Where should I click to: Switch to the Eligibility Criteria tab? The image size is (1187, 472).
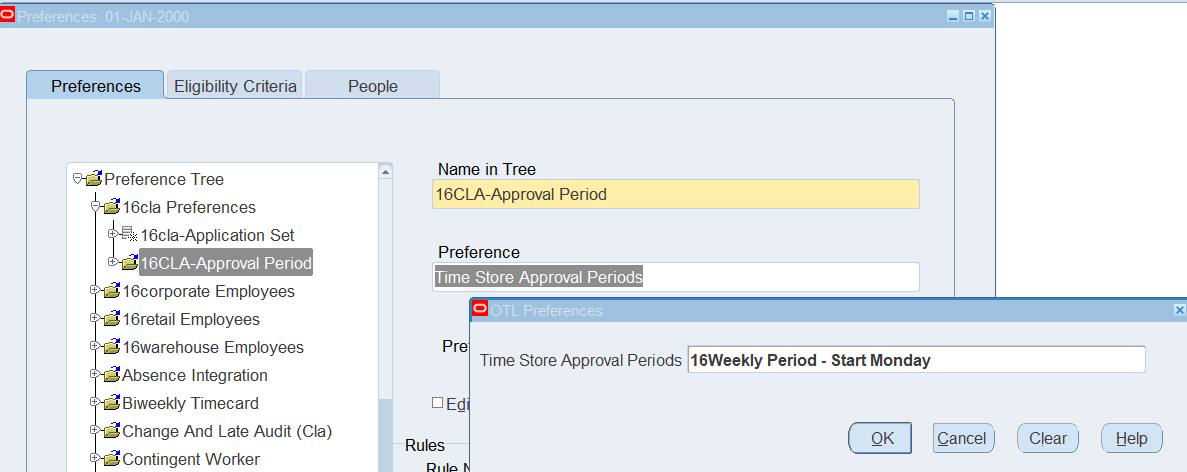point(235,86)
